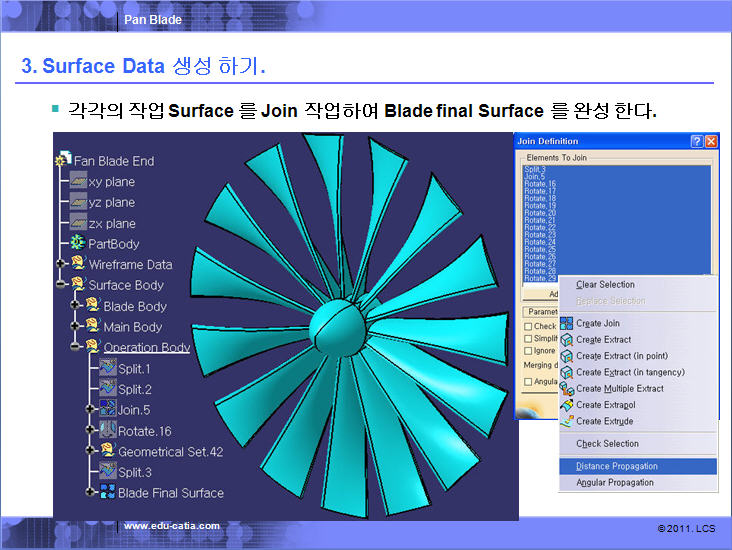Choose Distance Propagation from context menu
Screen dimensions: 732x550
point(616,466)
